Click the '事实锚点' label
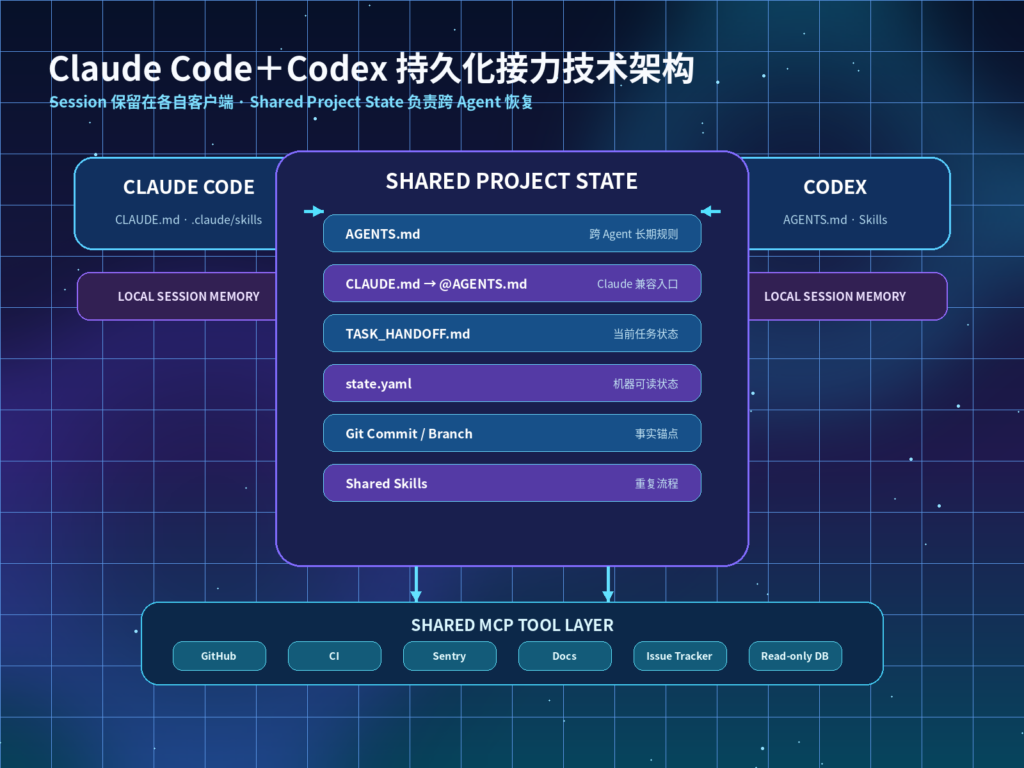This screenshot has width=1024, height=768. coord(656,434)
